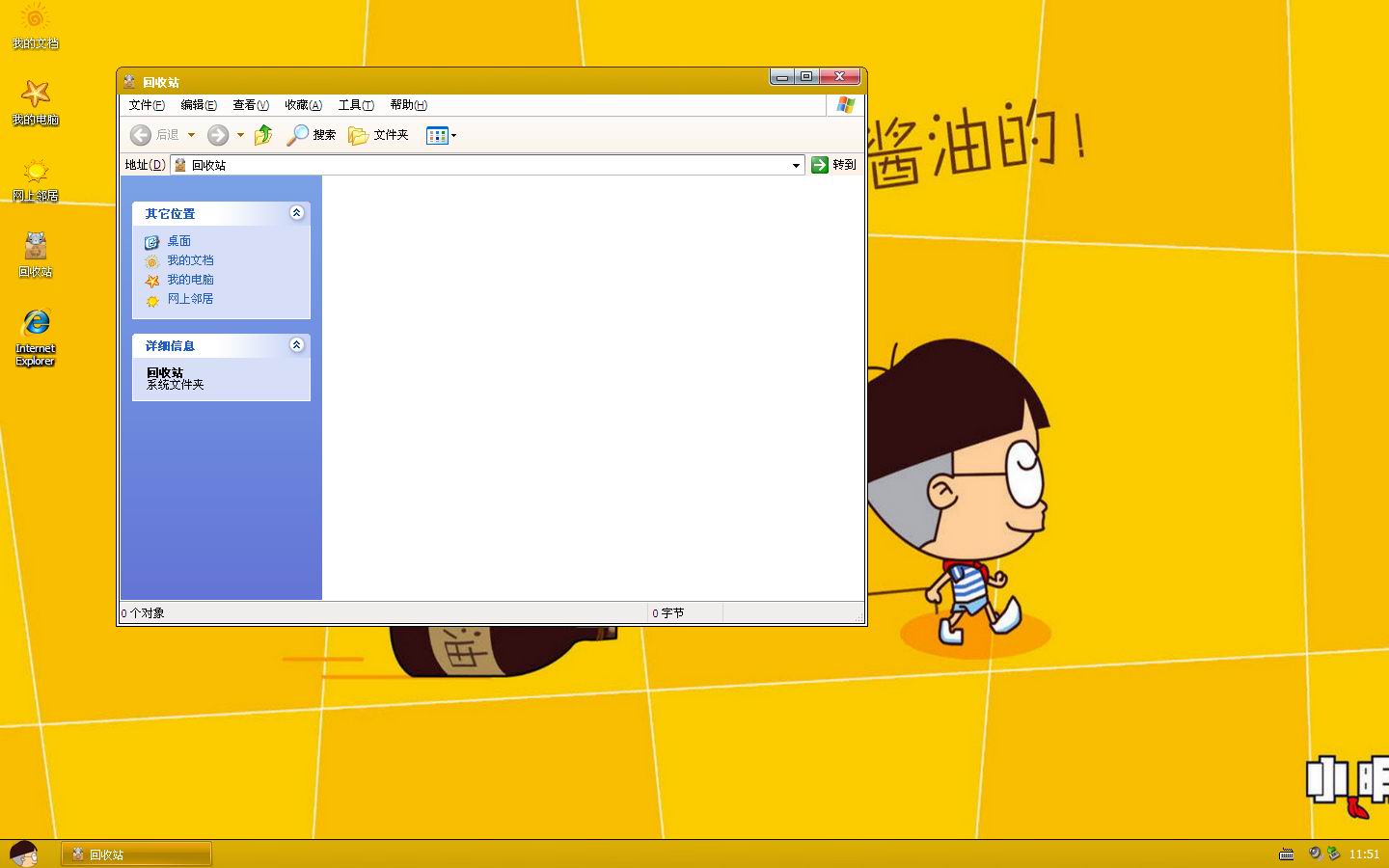Viewport: 1389px width, 868px height.
Task: Expand the address bar dropdown
Action: (x=796, y=165)
